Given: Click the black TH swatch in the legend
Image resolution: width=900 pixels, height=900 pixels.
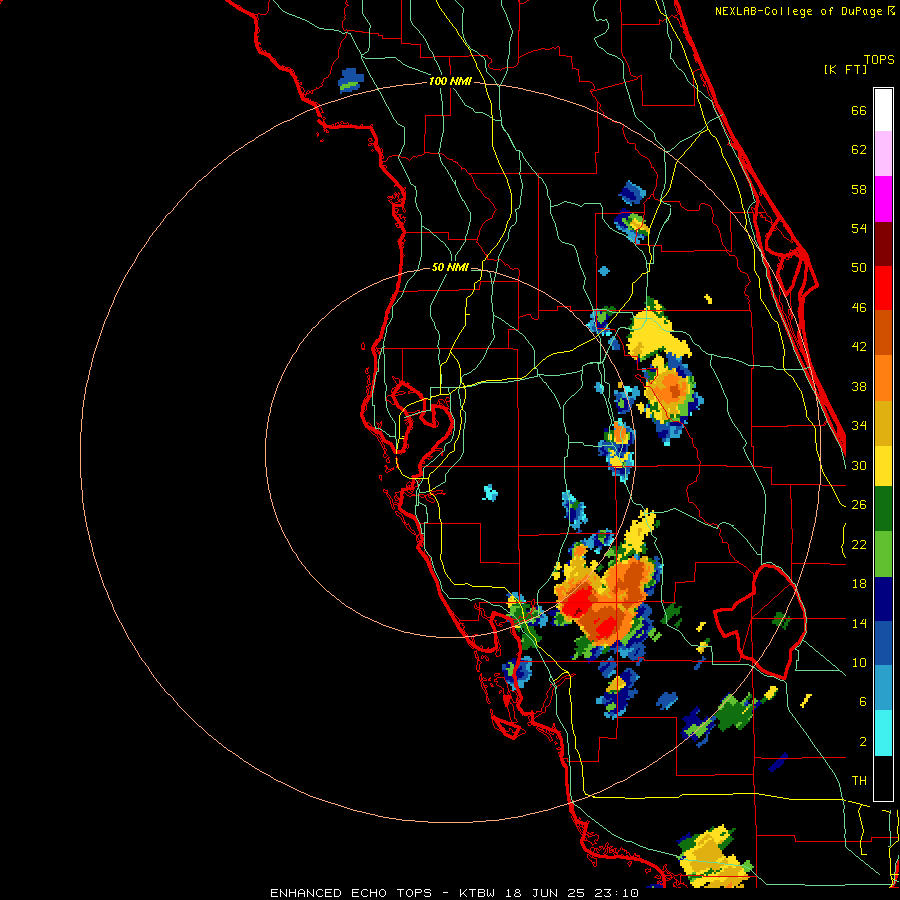Looking at the screenshot, I should pyautogui.click(x=883, y=778).
